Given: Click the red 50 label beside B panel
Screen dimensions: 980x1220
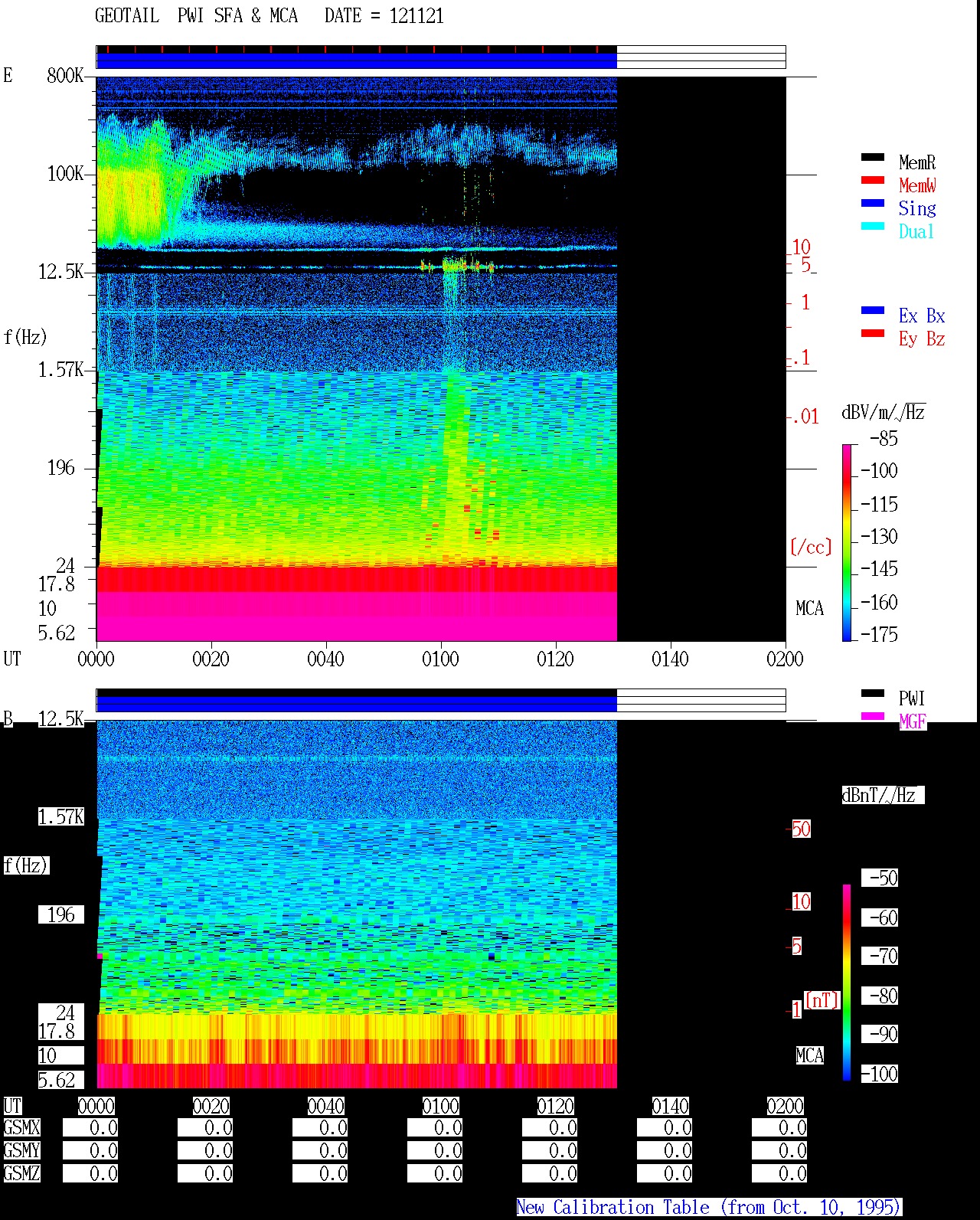Looking at the screenshot, I should coord(801,829).
